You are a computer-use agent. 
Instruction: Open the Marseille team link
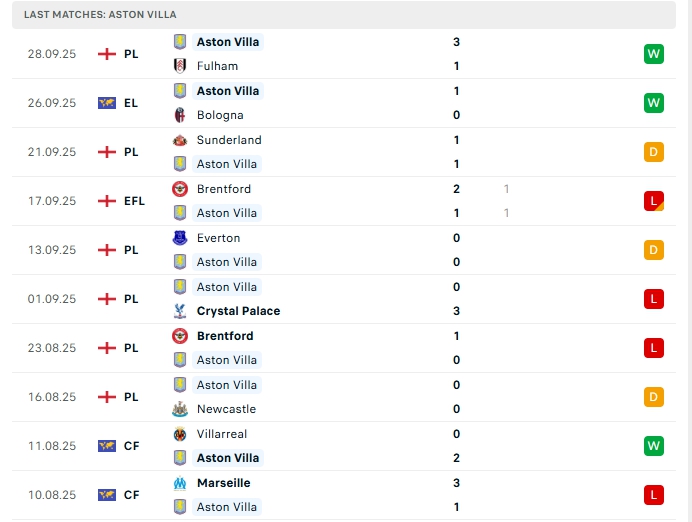pos(224,483)
